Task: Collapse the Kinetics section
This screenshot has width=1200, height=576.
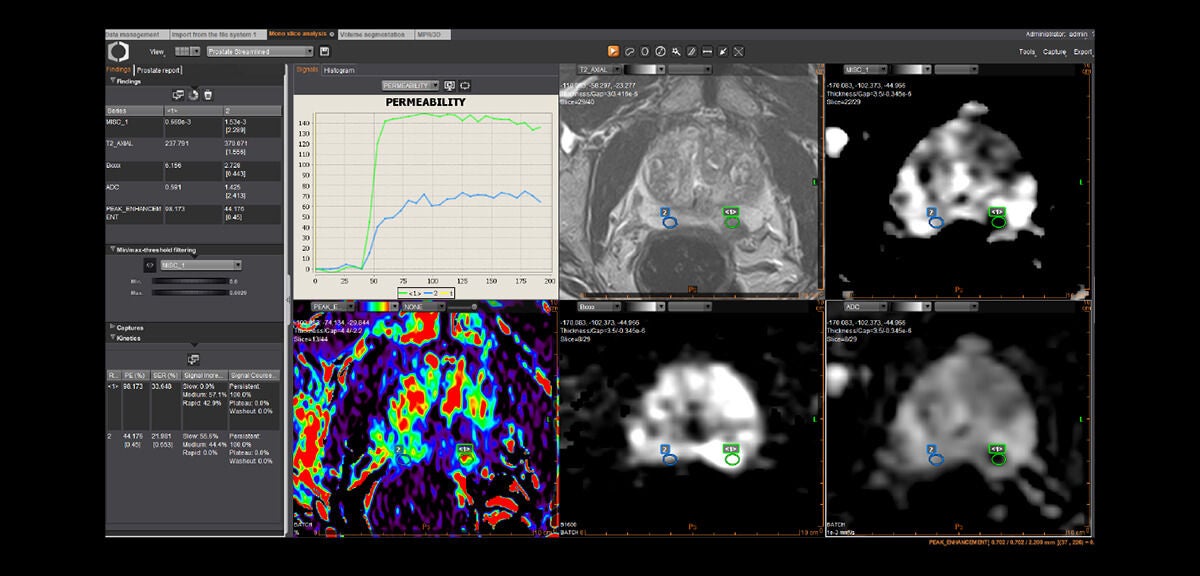Action: coord(112,337)
